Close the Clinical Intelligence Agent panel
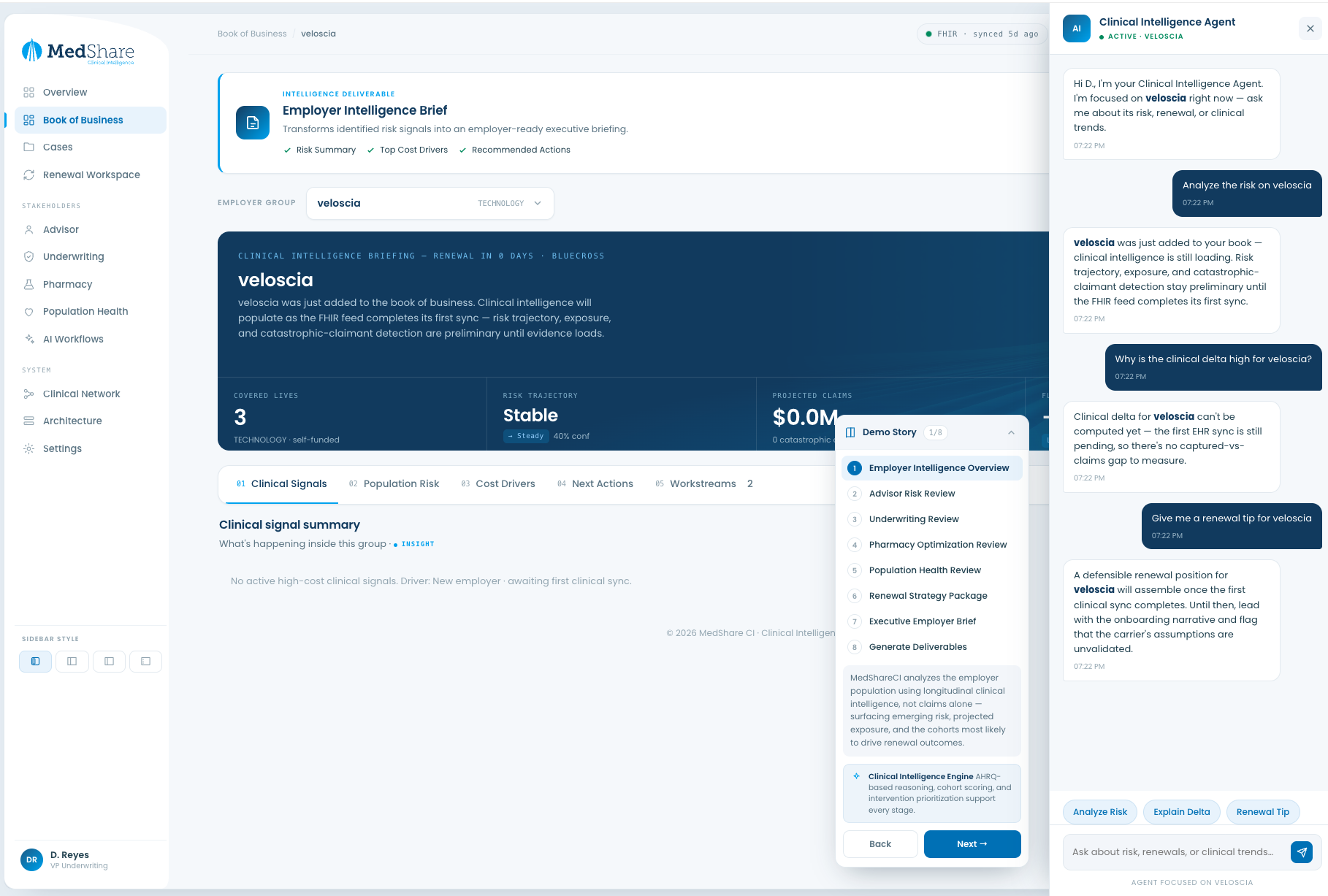 coord(1310,28)
